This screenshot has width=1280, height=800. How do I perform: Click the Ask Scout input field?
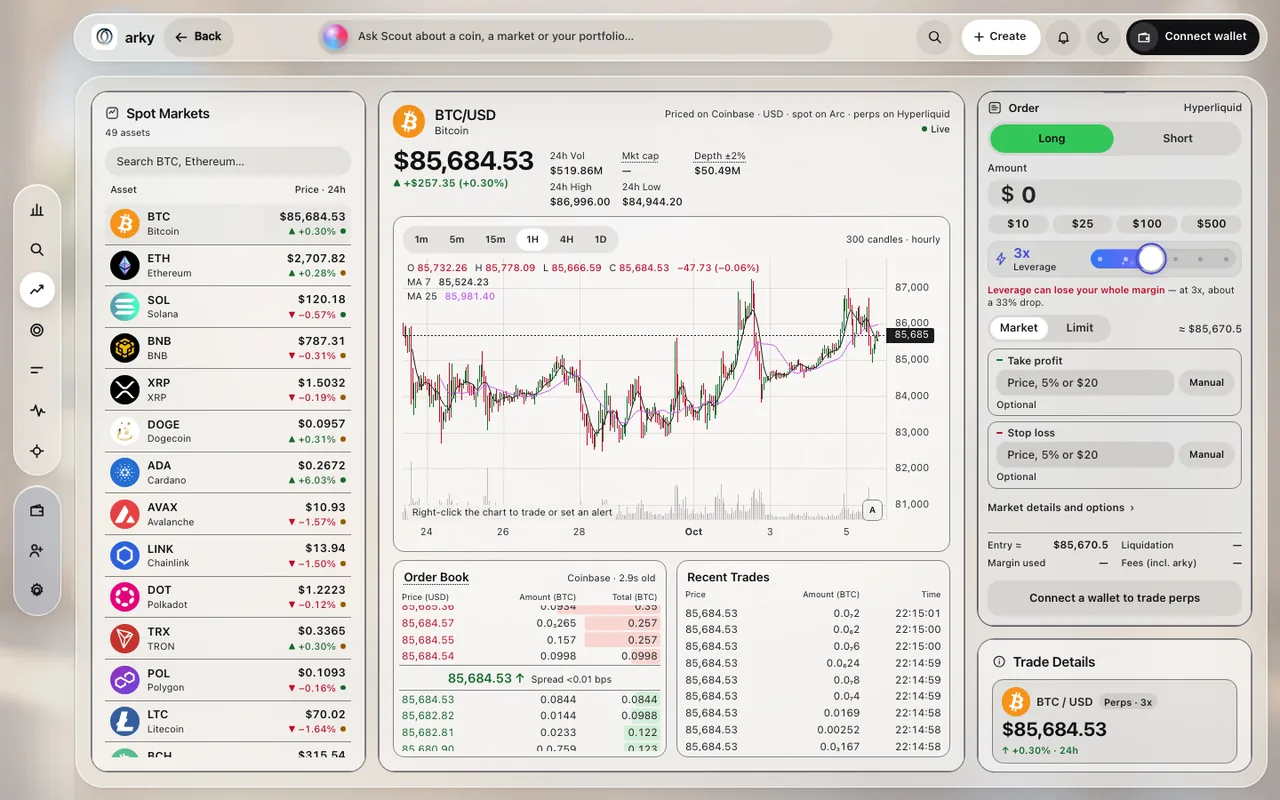(x=575, y=37)
